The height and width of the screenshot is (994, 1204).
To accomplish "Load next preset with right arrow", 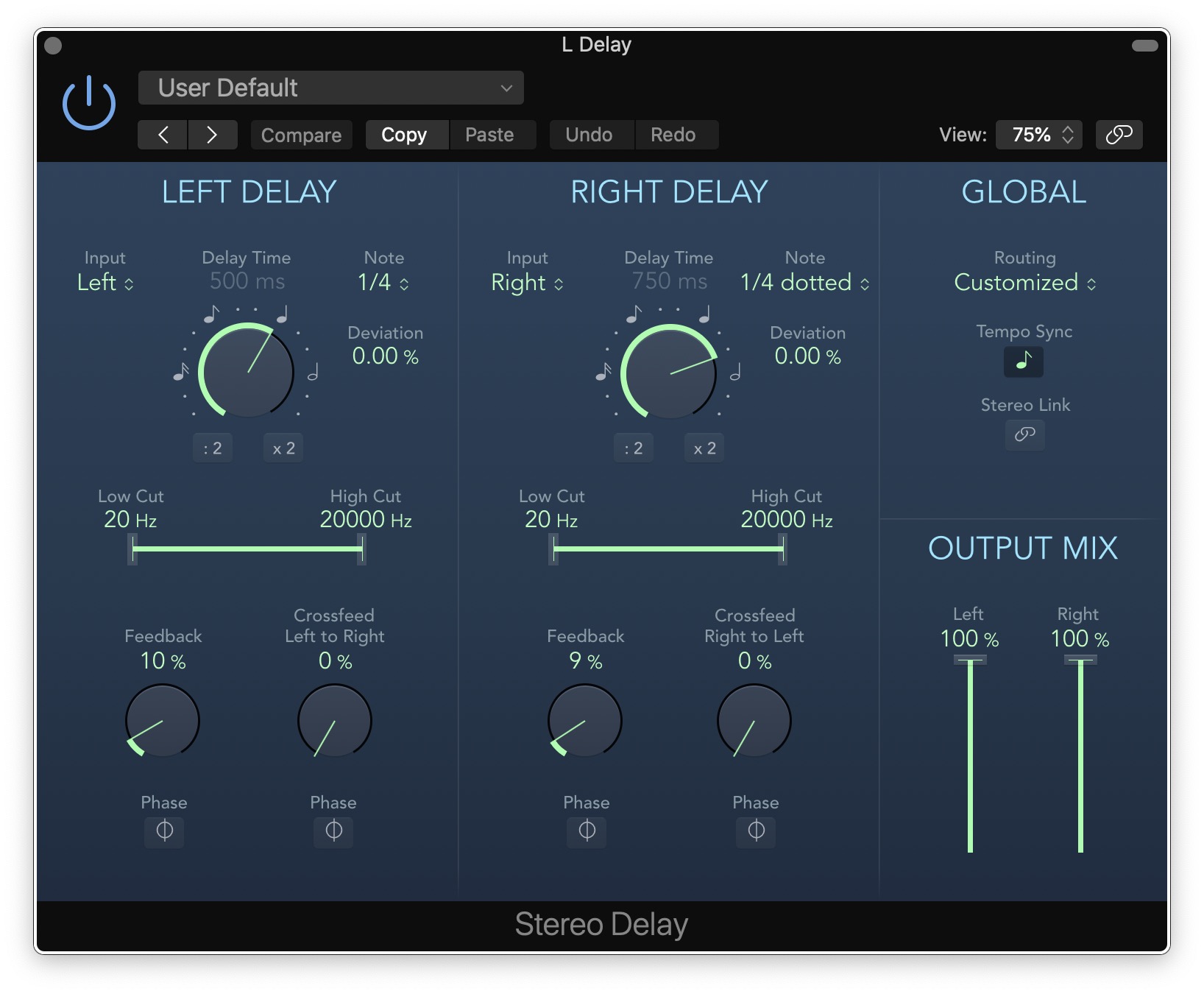I will 212,135.
